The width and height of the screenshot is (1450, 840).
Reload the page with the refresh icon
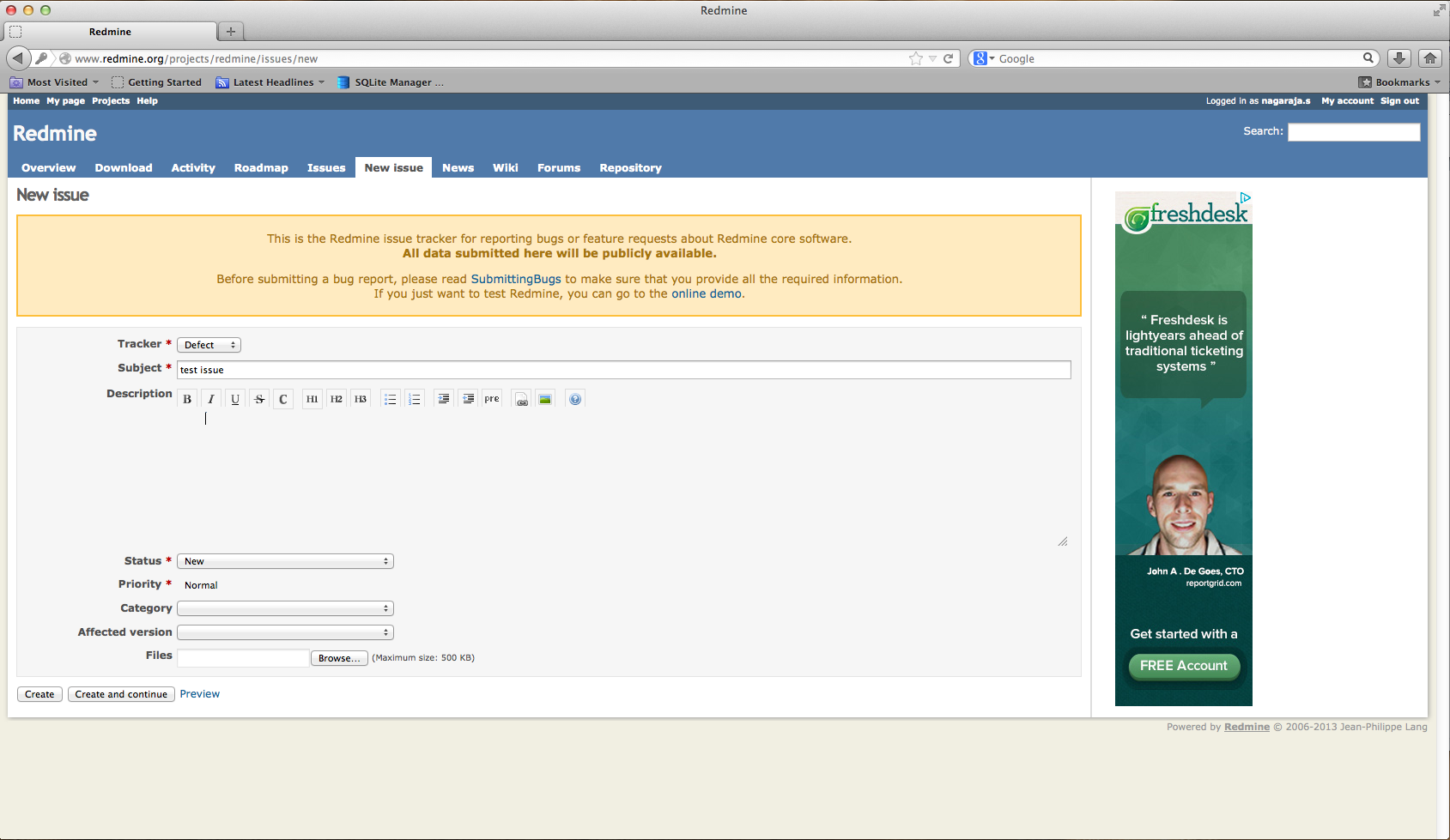[949, 58]
